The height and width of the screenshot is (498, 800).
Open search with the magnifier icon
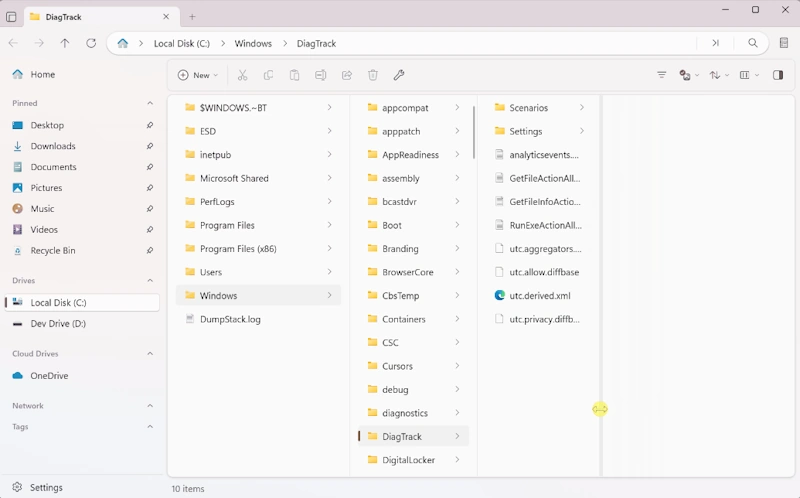click(753, 43)
